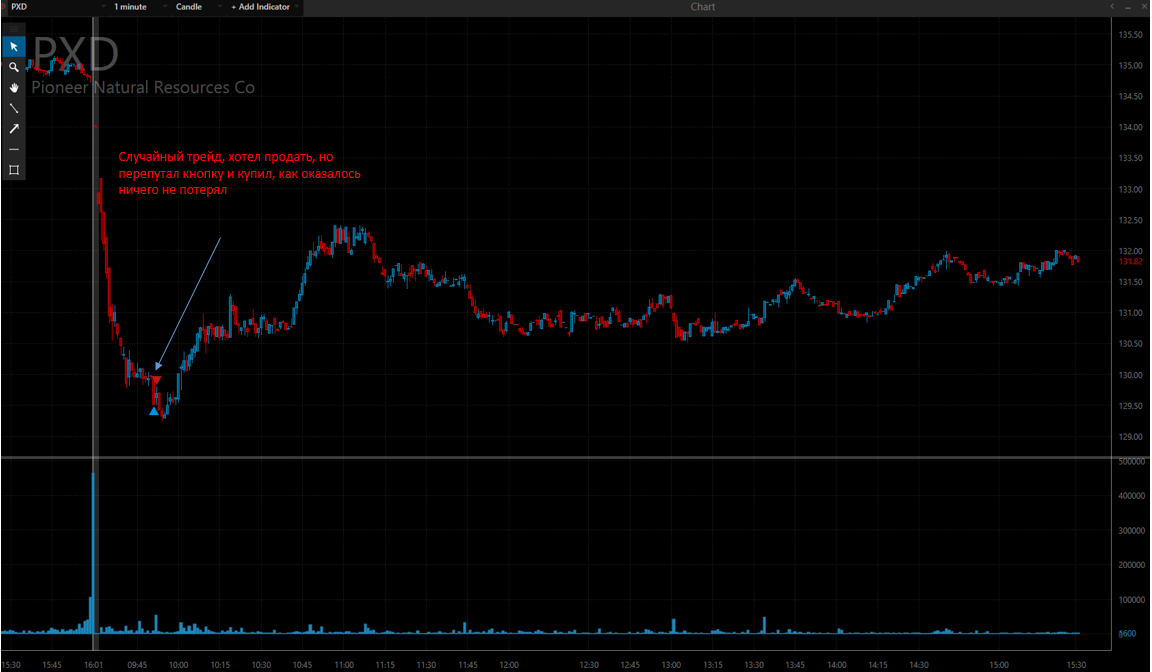Minimize the Chart window
The width and height of the screenshot is (1152, 672).
1128,7
